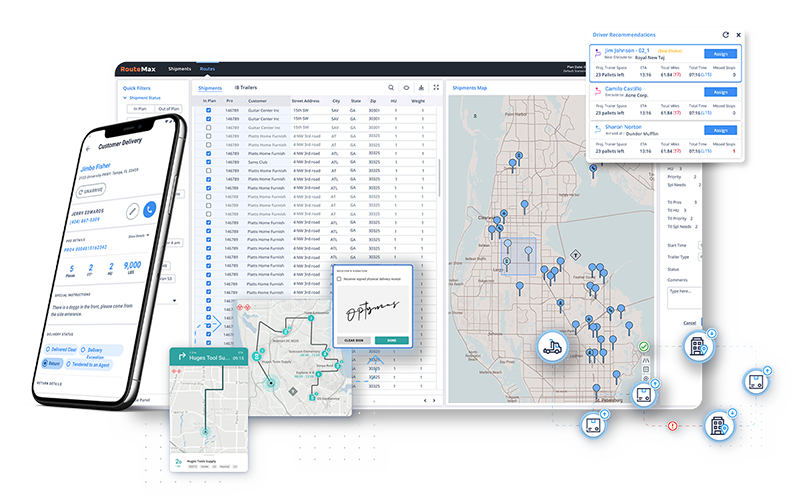This screenshot has width=800, height=503.
Task: Assign the shipment to Camilo Castillo
Action: pyautogui.click(x=720, y=92)
